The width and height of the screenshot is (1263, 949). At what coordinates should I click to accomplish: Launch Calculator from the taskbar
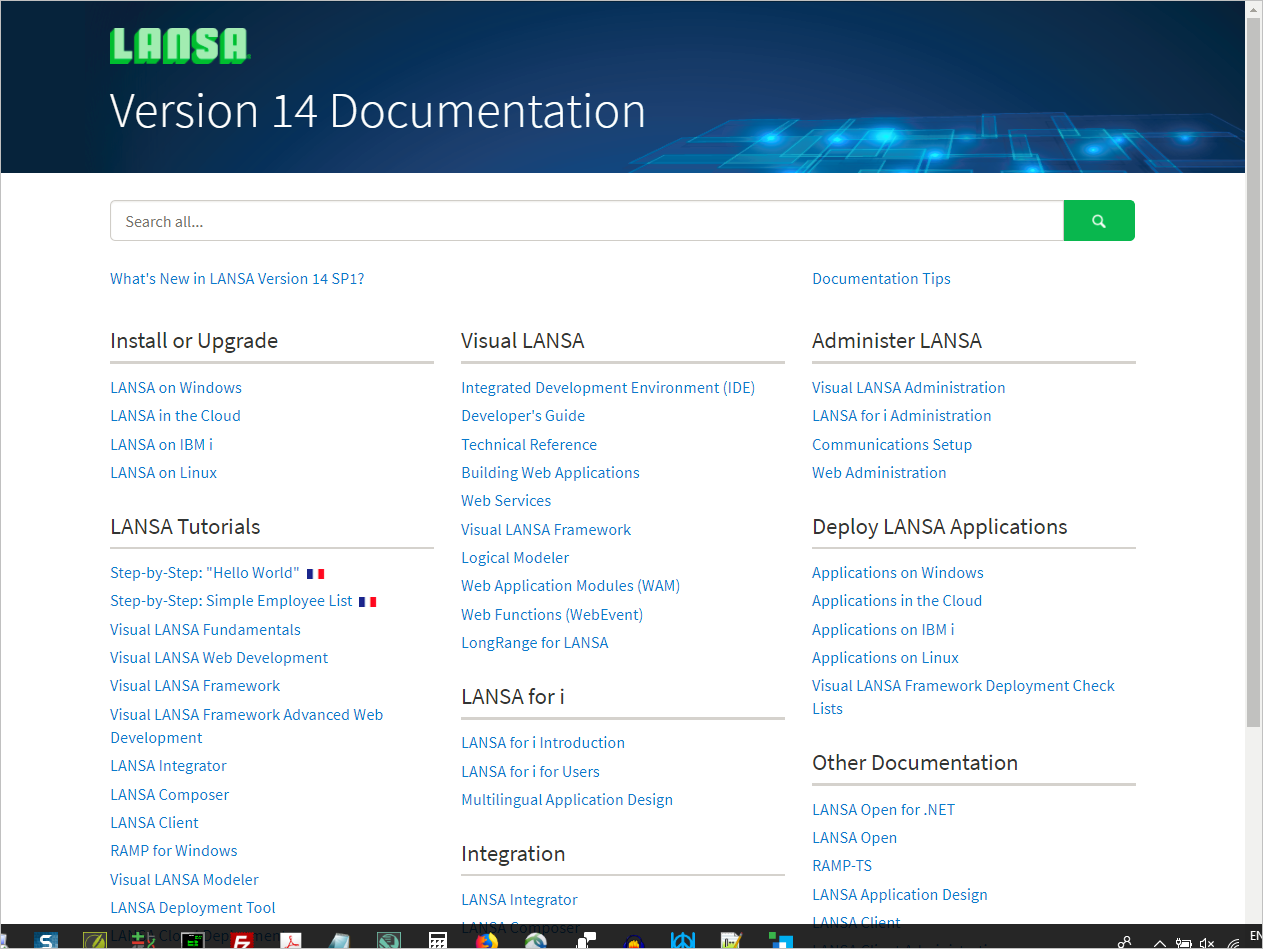tap(437, 940)
